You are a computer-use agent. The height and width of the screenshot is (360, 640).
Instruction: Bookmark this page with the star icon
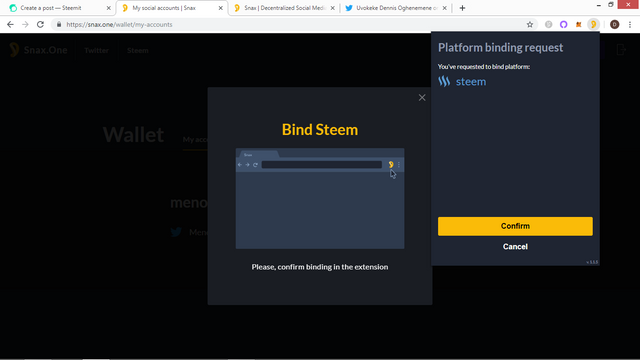(x=530, y=24)
